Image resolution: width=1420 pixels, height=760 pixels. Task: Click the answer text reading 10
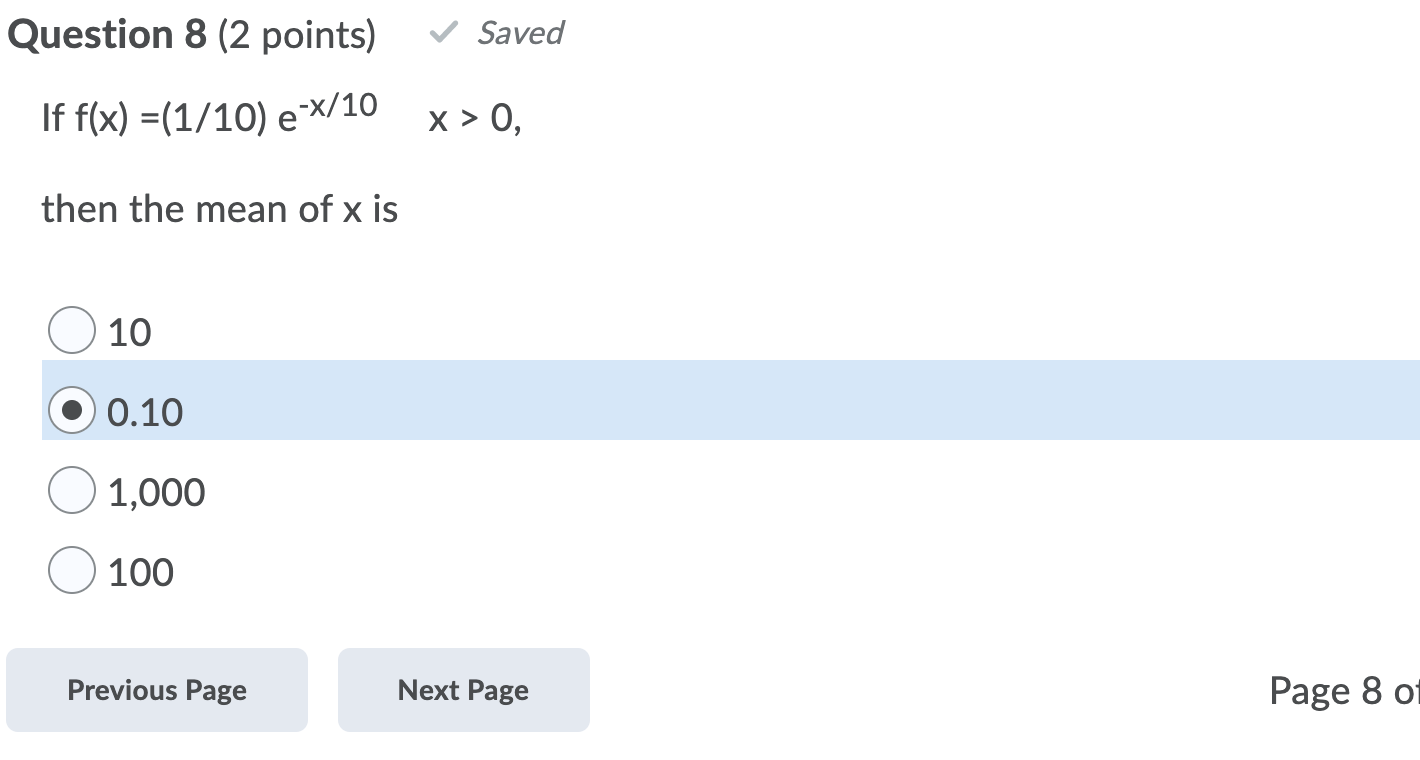[130, 331]
